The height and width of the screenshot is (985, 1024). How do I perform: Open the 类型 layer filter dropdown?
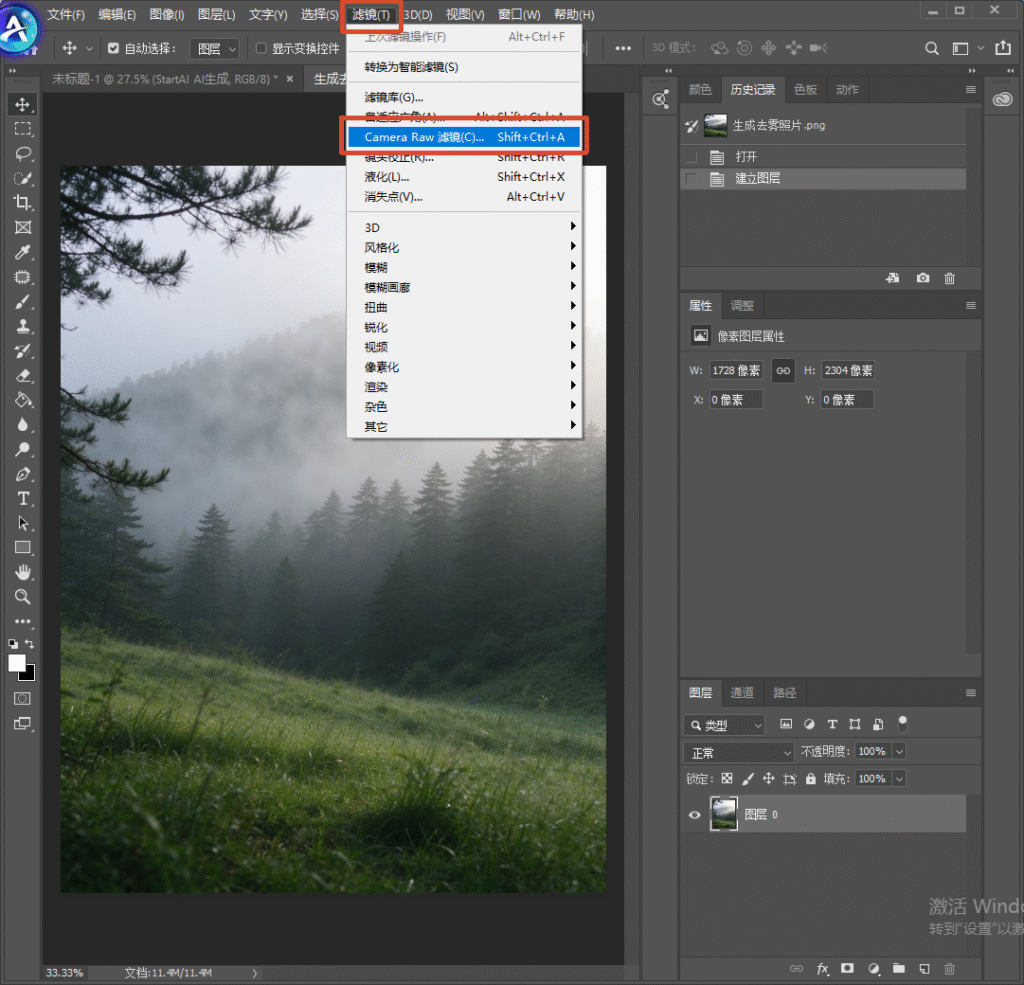click(x=724, y=725)
